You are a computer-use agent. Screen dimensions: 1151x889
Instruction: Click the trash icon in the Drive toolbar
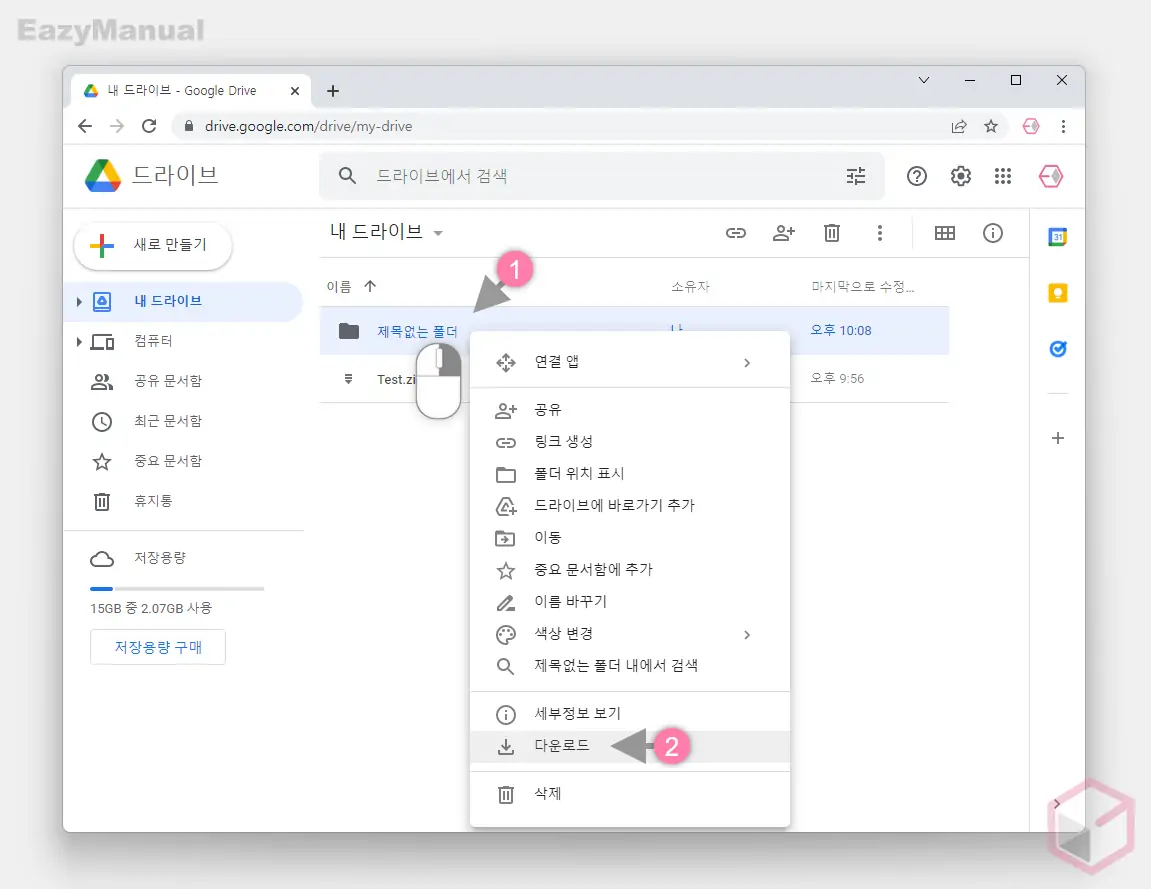tap(831, 233)
